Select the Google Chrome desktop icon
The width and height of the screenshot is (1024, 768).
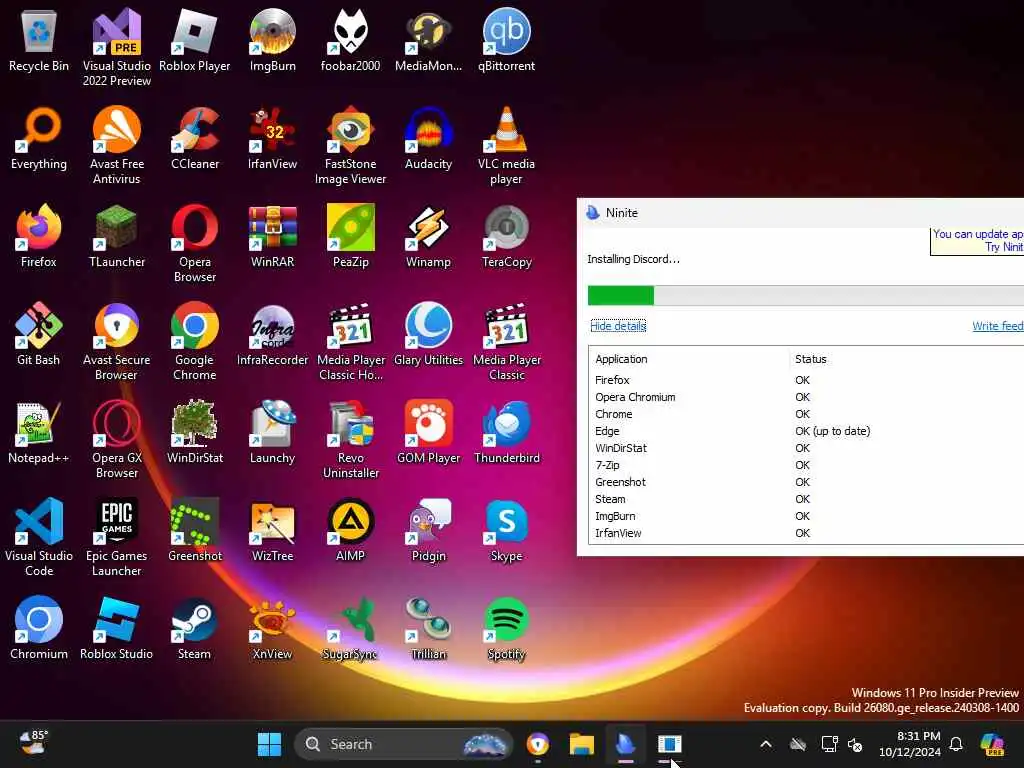click(x=195, y=341)
